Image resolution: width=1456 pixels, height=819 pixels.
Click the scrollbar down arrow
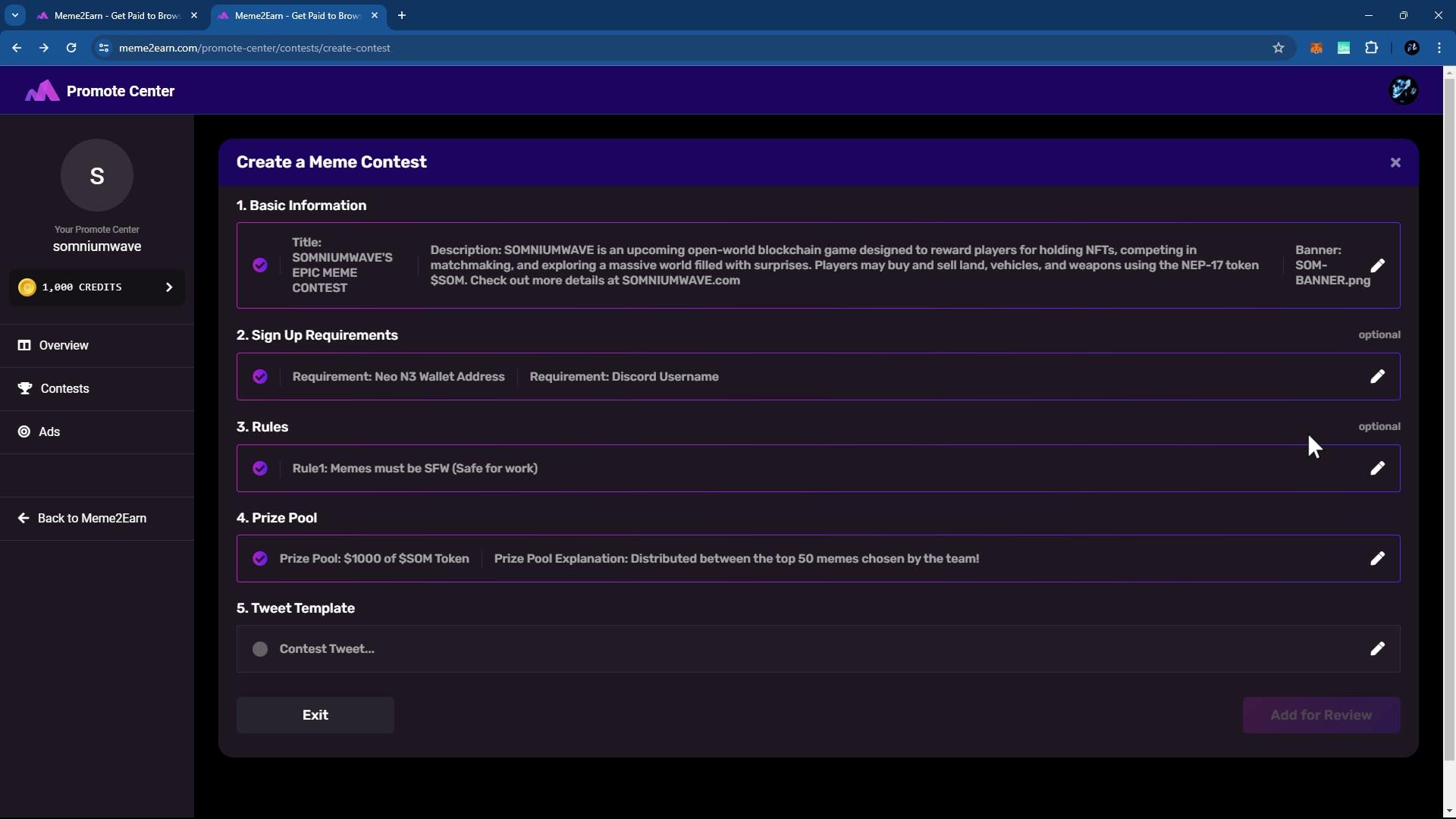tap(1449, 811)
